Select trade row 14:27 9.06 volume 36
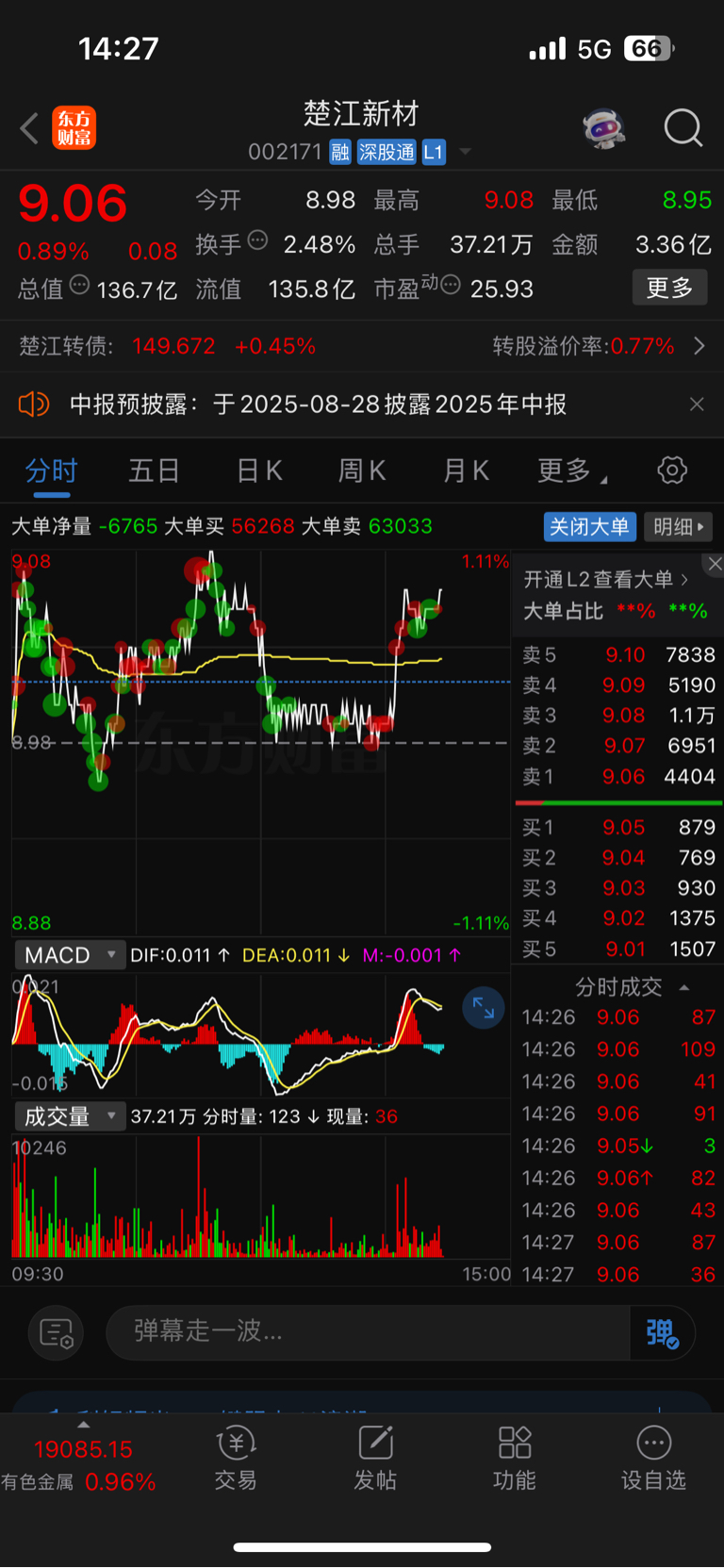 (x=618, y=1275)
